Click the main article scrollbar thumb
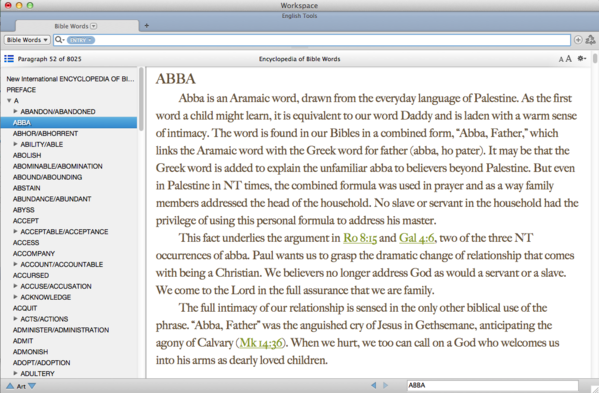This screenshot has height=393, width=599. point(595,58)
